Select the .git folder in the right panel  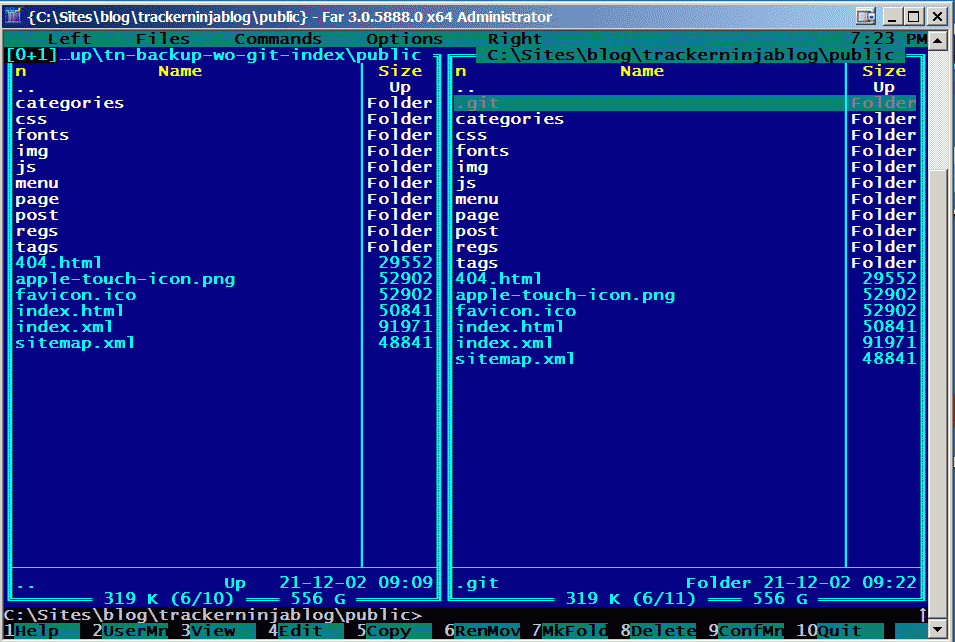click(x=685, y=103)
